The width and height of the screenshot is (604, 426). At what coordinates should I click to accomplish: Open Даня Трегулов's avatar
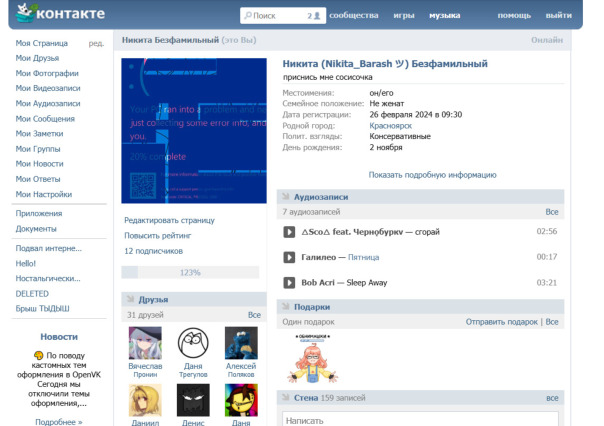(193, 343)
